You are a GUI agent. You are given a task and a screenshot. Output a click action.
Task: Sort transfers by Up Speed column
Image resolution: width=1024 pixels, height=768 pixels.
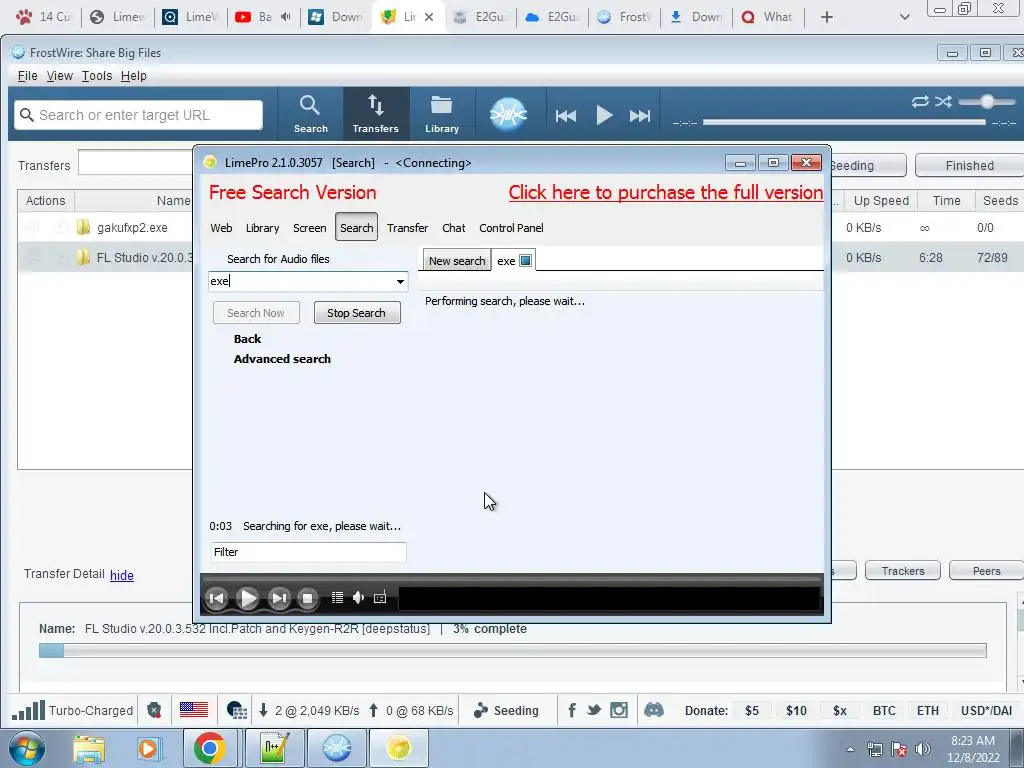tap(881, 200)
